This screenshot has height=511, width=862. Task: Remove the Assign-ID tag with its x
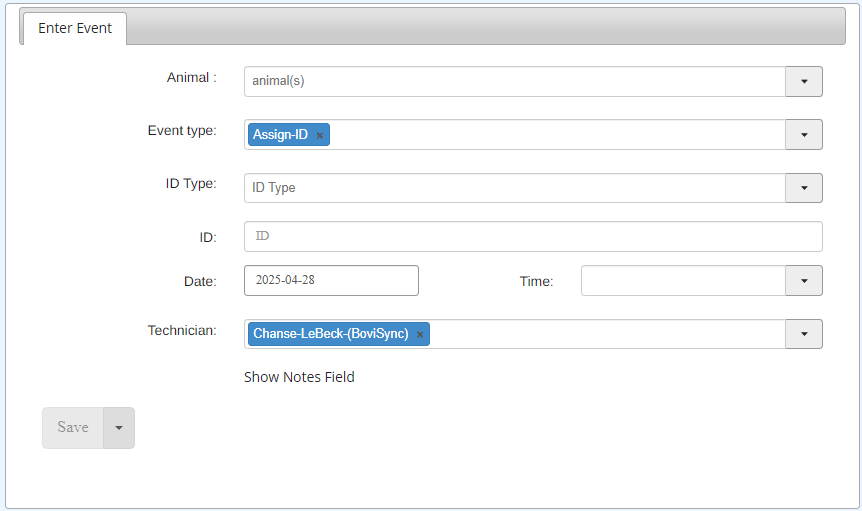(x=319, y=135)
